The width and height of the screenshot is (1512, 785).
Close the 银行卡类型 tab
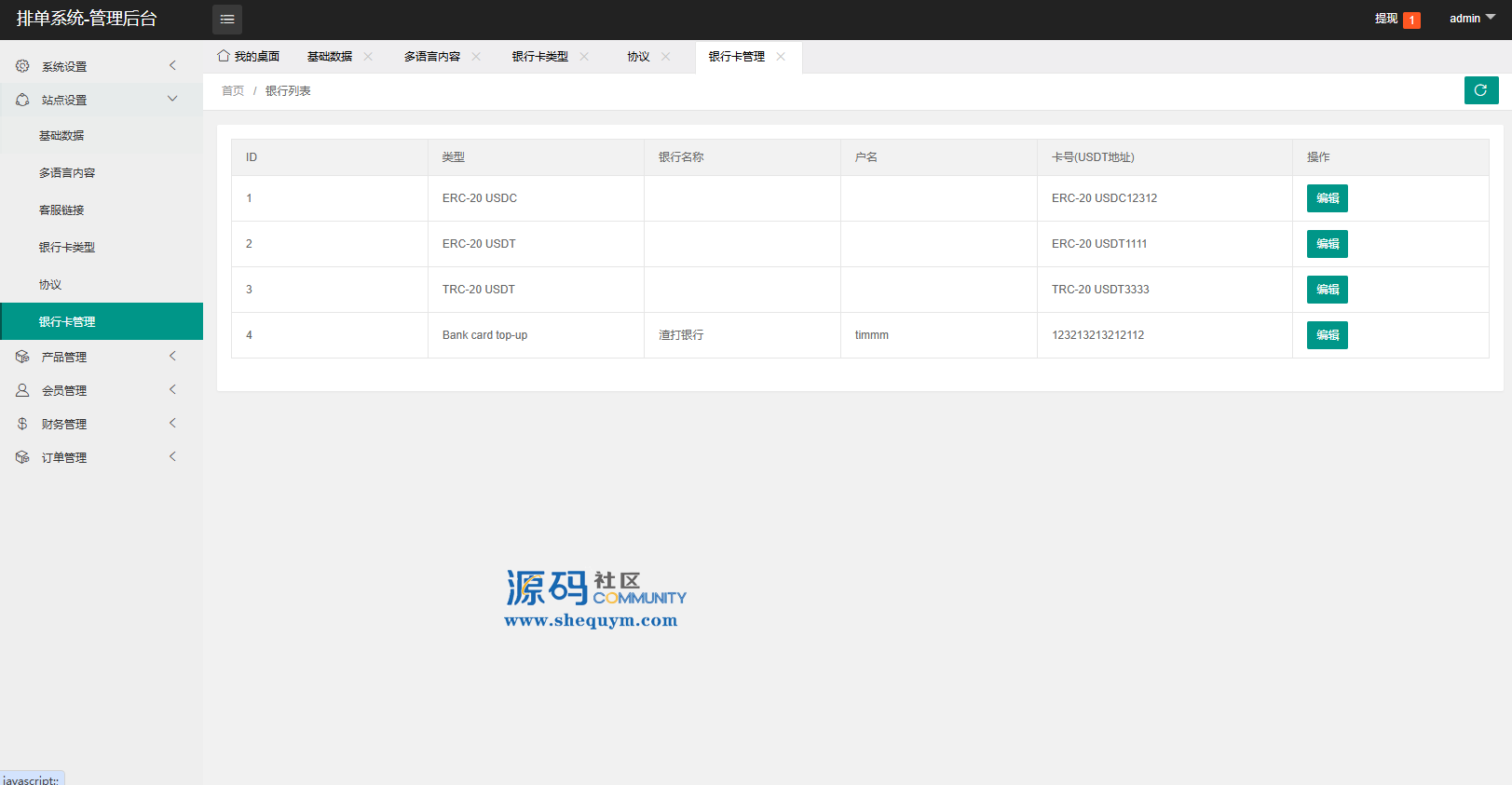click(584, 57)
